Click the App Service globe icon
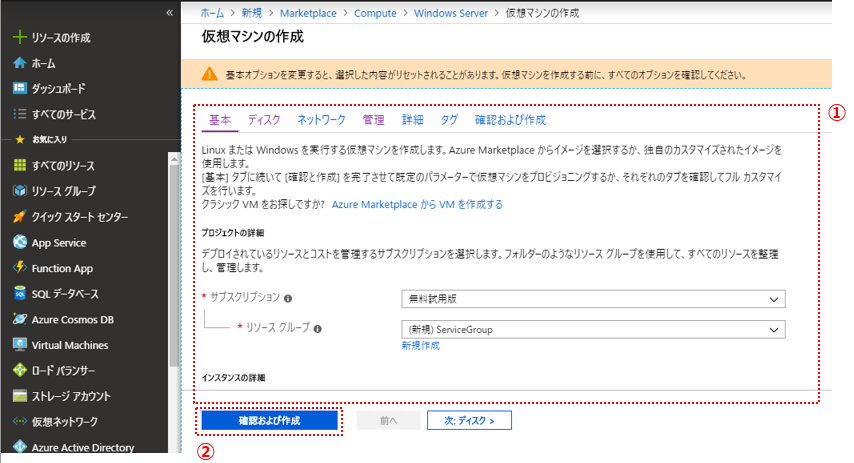Image resolution: width=854 pixels, height=463 pixels. [x=20, y=242]
